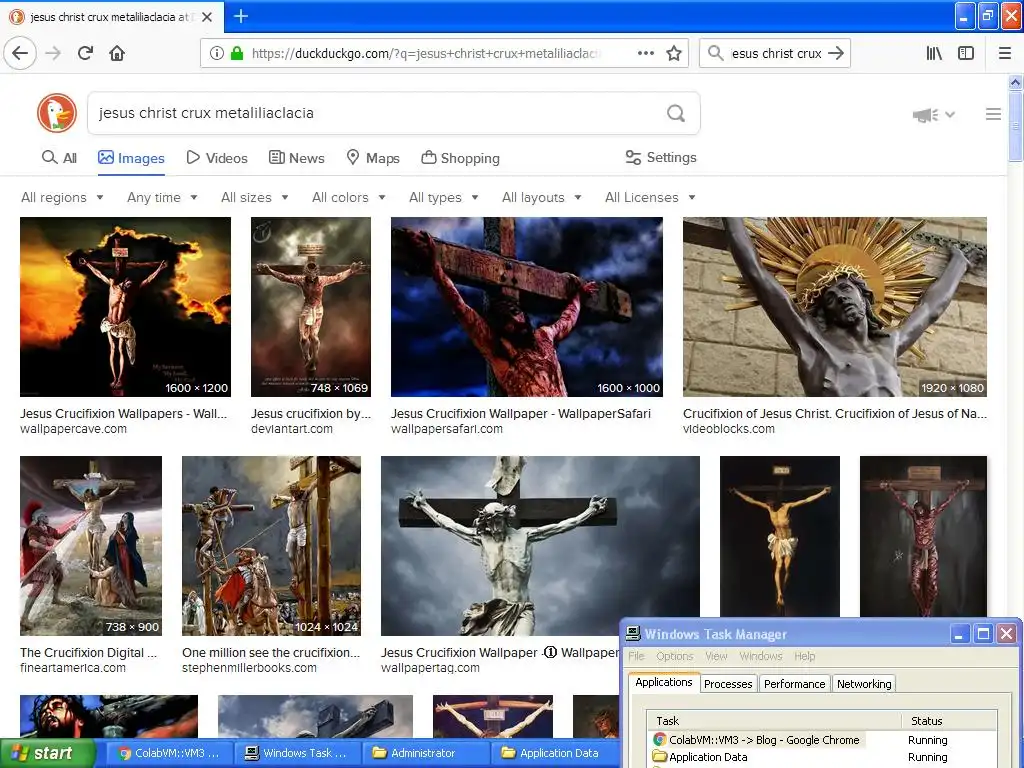Expand the All Licenses filter

[x=650, y=197]
